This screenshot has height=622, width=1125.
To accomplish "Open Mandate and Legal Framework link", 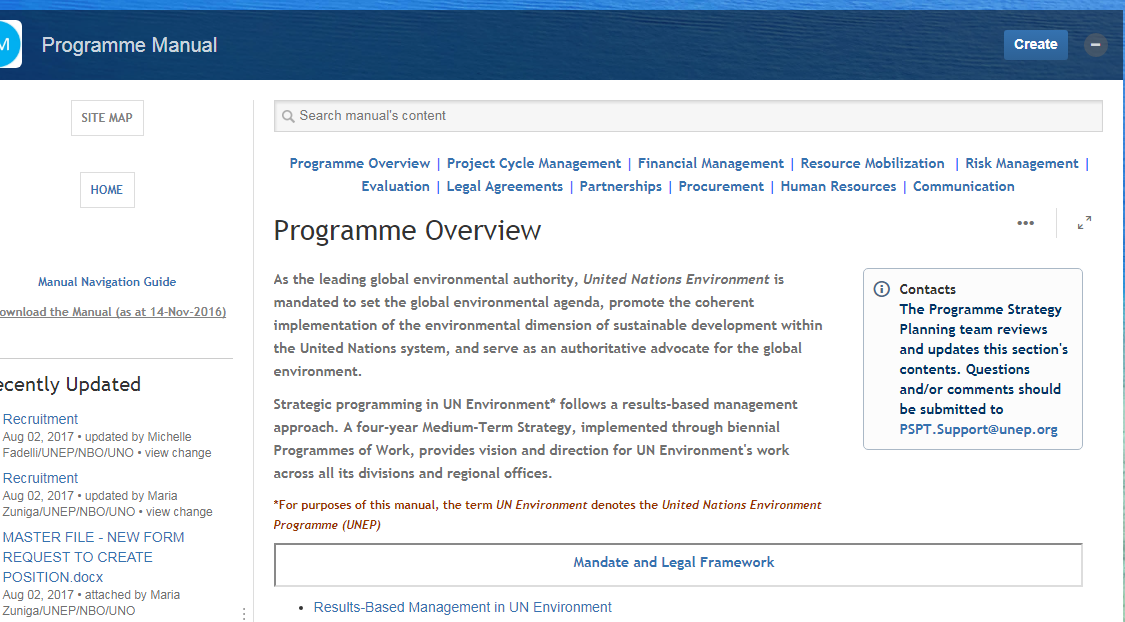I will [674, 562].
